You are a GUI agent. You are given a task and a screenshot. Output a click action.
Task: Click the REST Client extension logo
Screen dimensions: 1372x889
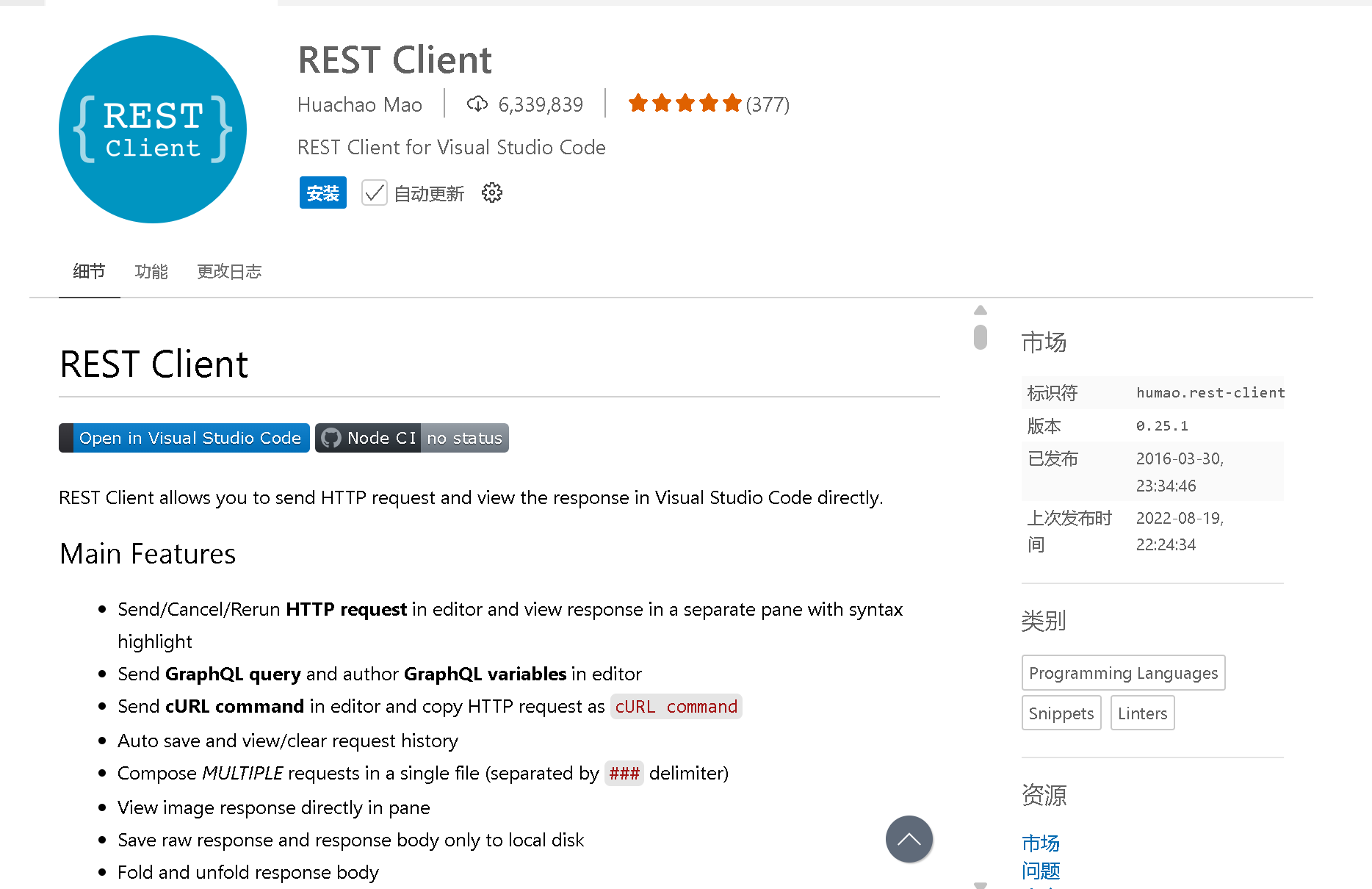click(x=153, y=129)
